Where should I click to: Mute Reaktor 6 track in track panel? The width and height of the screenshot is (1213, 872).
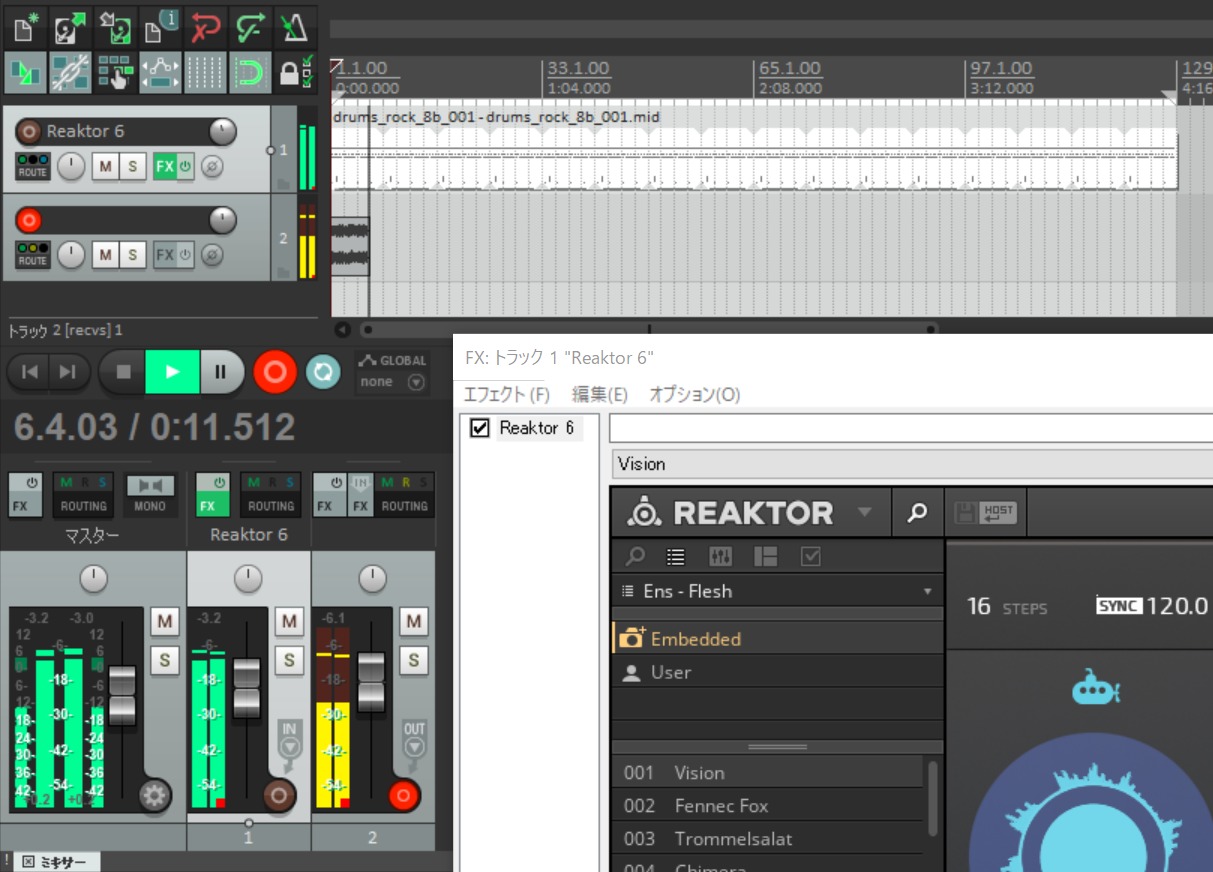tap(105, 167)
